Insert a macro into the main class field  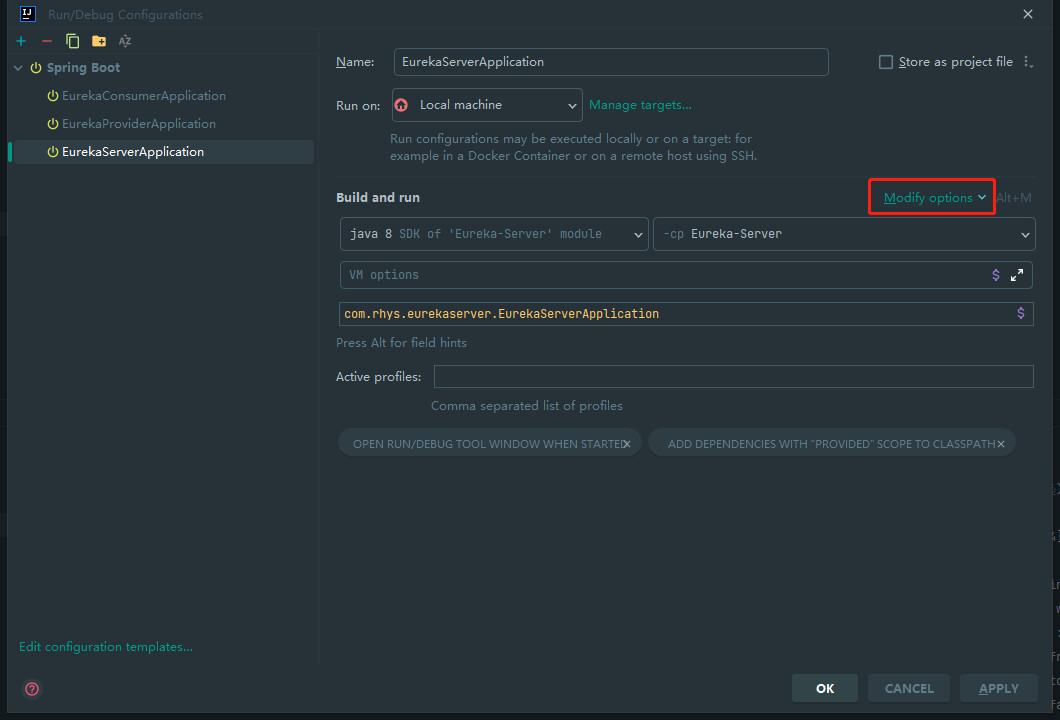tap(1021, 313)
